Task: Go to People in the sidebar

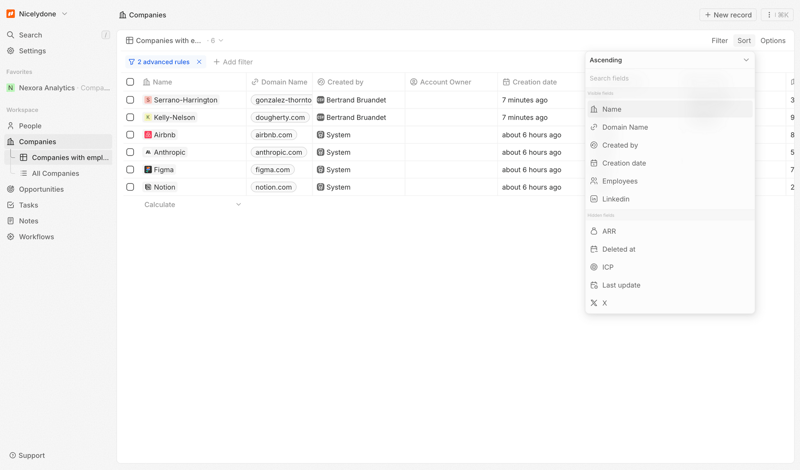Action: pos(58,126)
